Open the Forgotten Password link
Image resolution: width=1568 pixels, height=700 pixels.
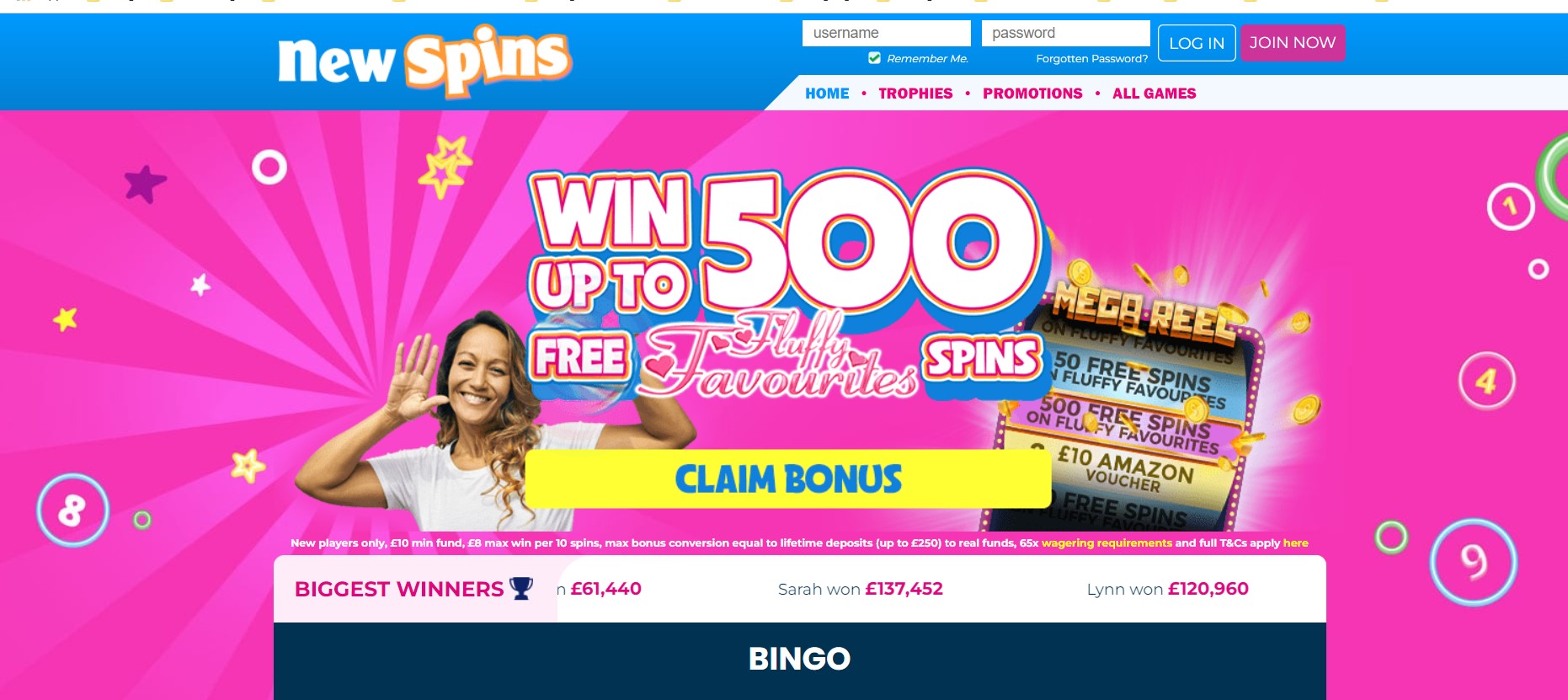[1091, 58]
